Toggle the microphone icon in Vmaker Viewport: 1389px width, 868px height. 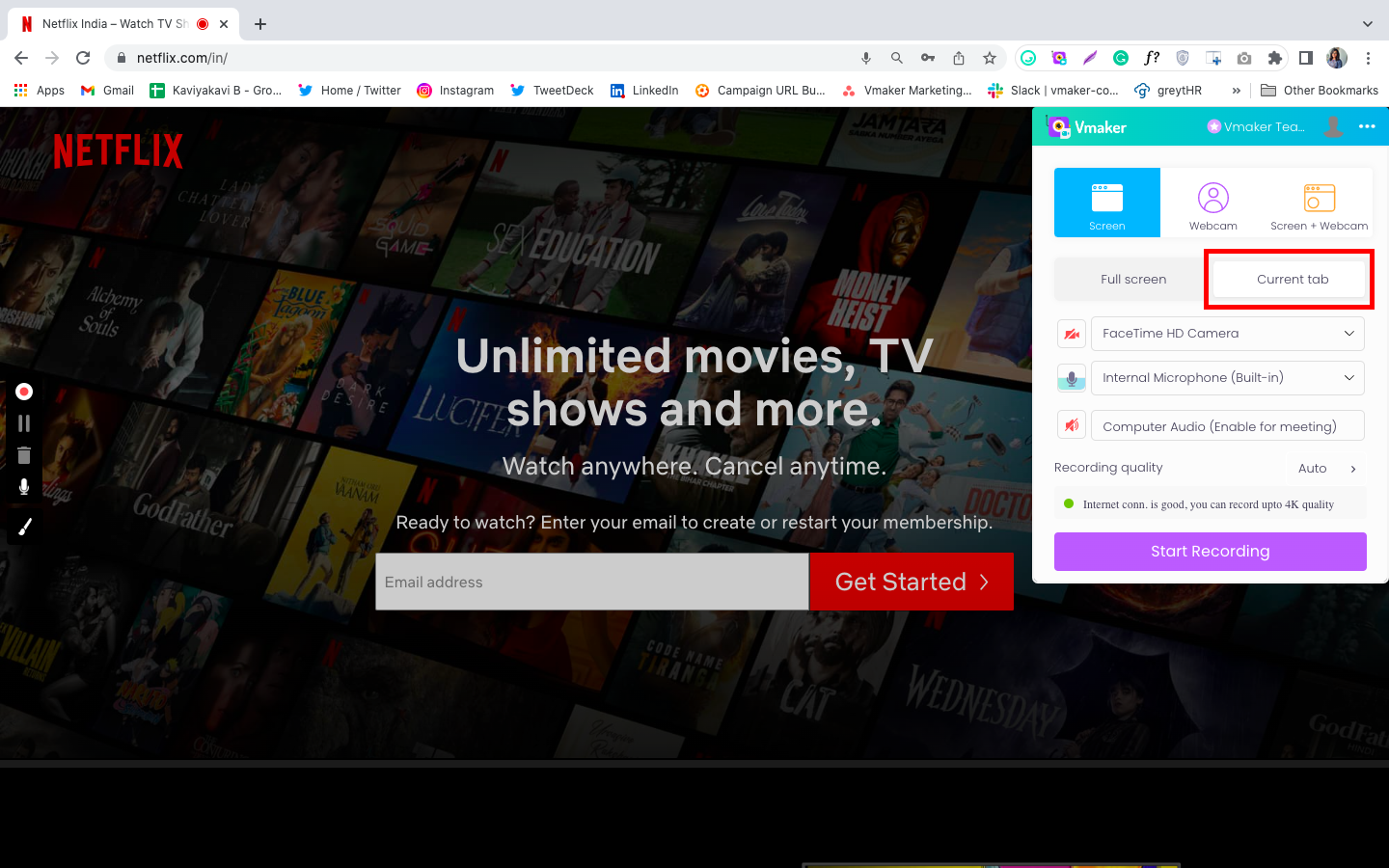(1072, 378)
